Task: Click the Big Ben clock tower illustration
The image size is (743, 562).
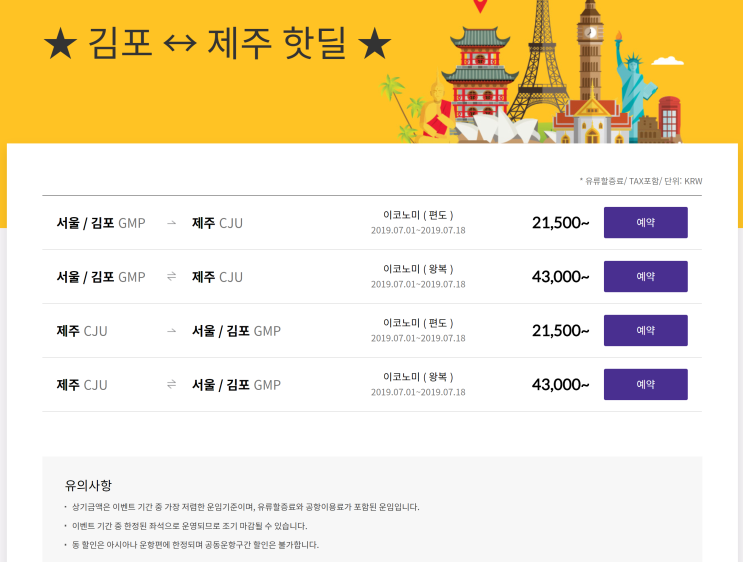Action: pyautogui.click(x=590, y=50)
